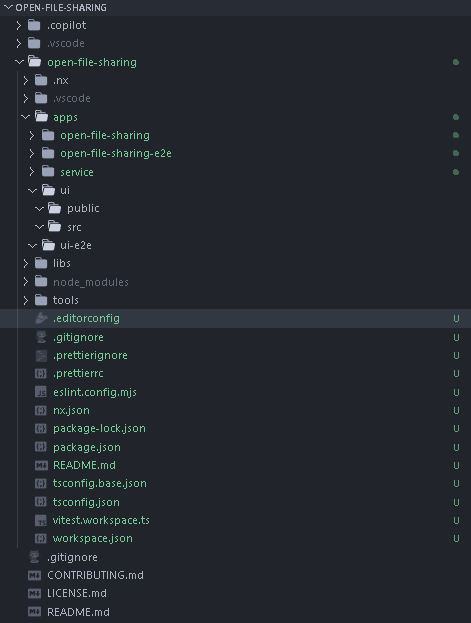471x623 pixels.
Task: Click the green modified dot beside apps
Action: 456,117
